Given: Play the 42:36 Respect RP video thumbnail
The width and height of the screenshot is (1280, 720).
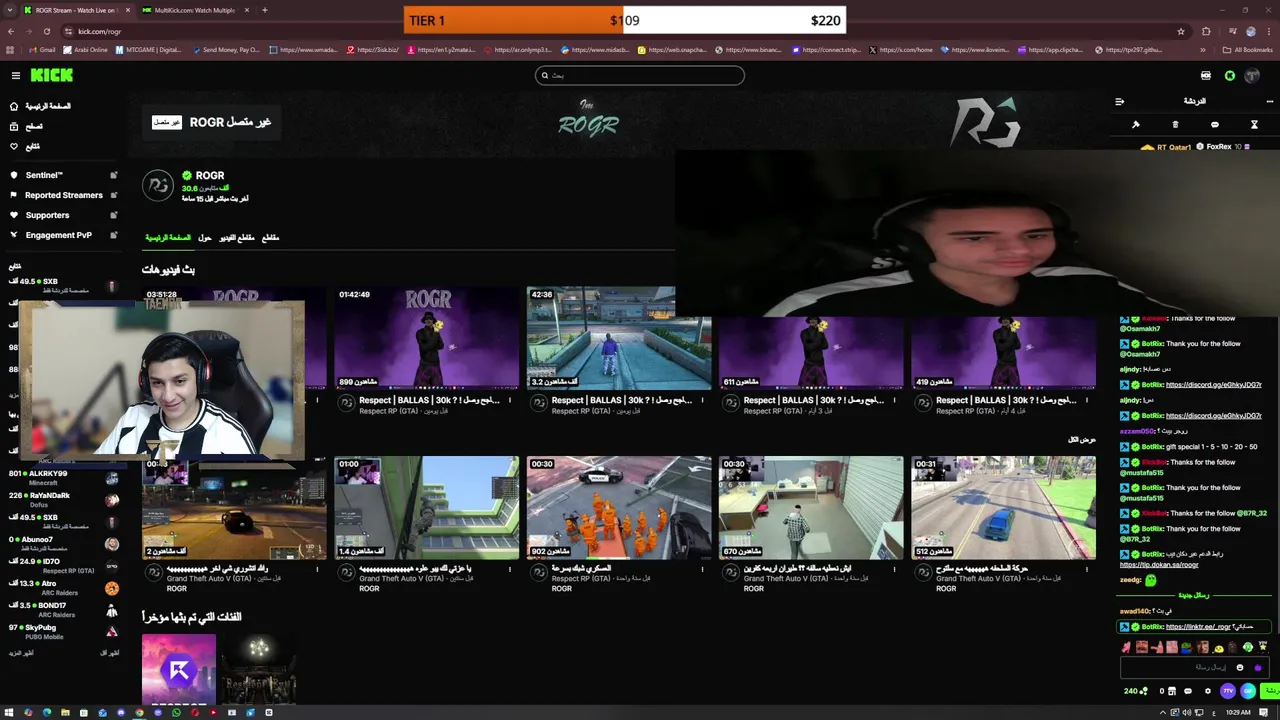Looking at the screenshot, I should [x=619, y=339].
